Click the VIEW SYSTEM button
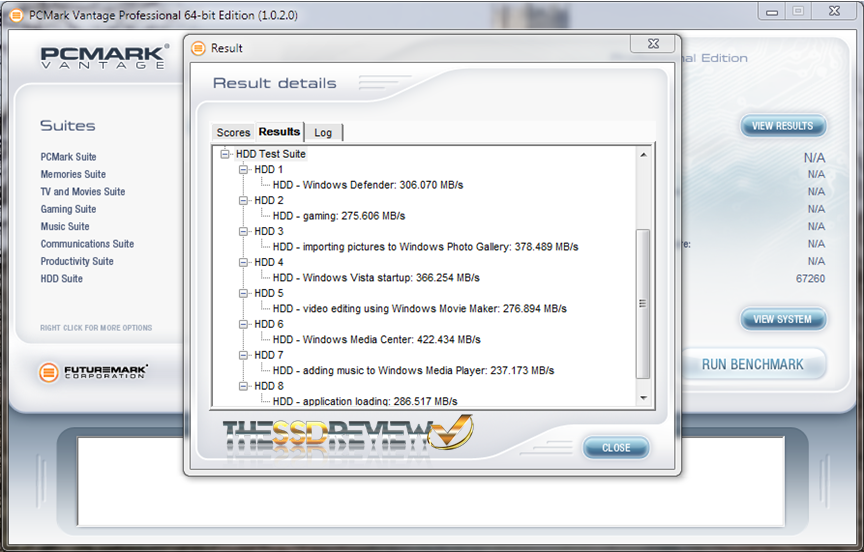The image size is (864, 552). click(782, 320)
